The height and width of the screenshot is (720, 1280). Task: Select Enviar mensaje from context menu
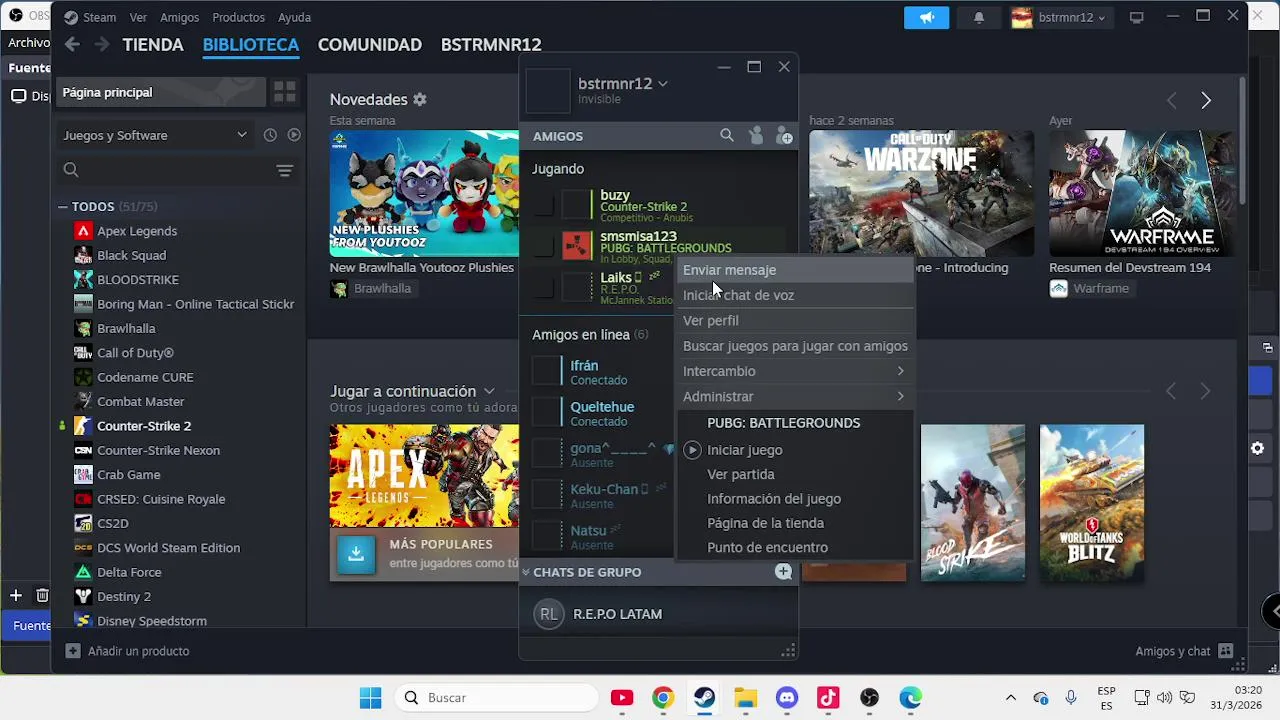coord(794,270)
